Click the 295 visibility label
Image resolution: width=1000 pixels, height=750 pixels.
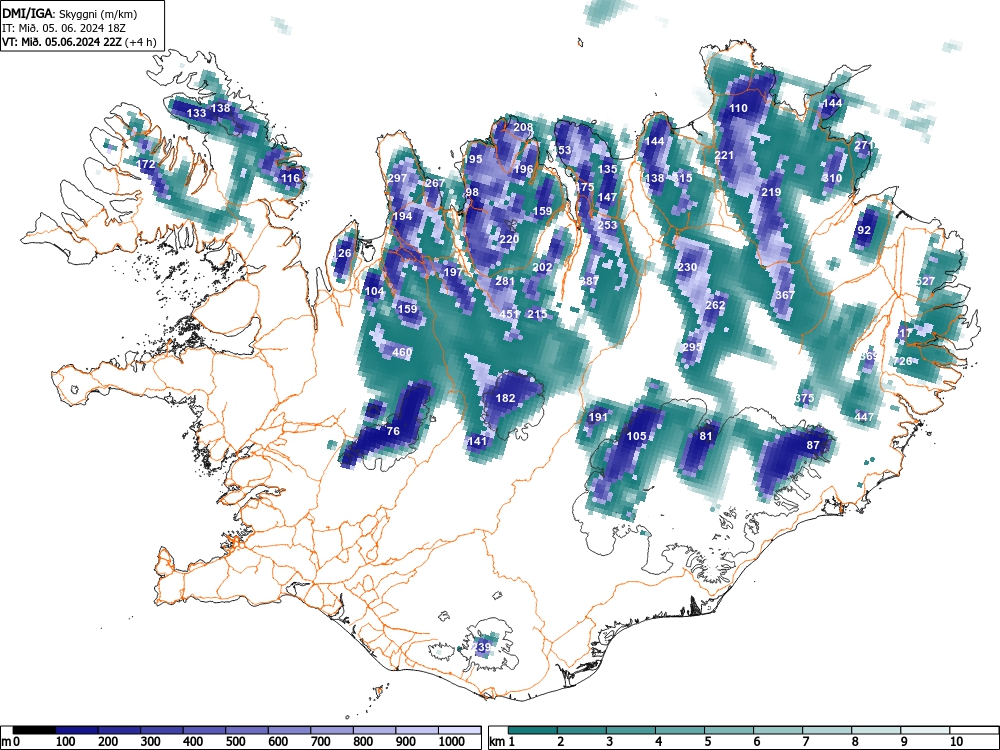coord(691,347)
